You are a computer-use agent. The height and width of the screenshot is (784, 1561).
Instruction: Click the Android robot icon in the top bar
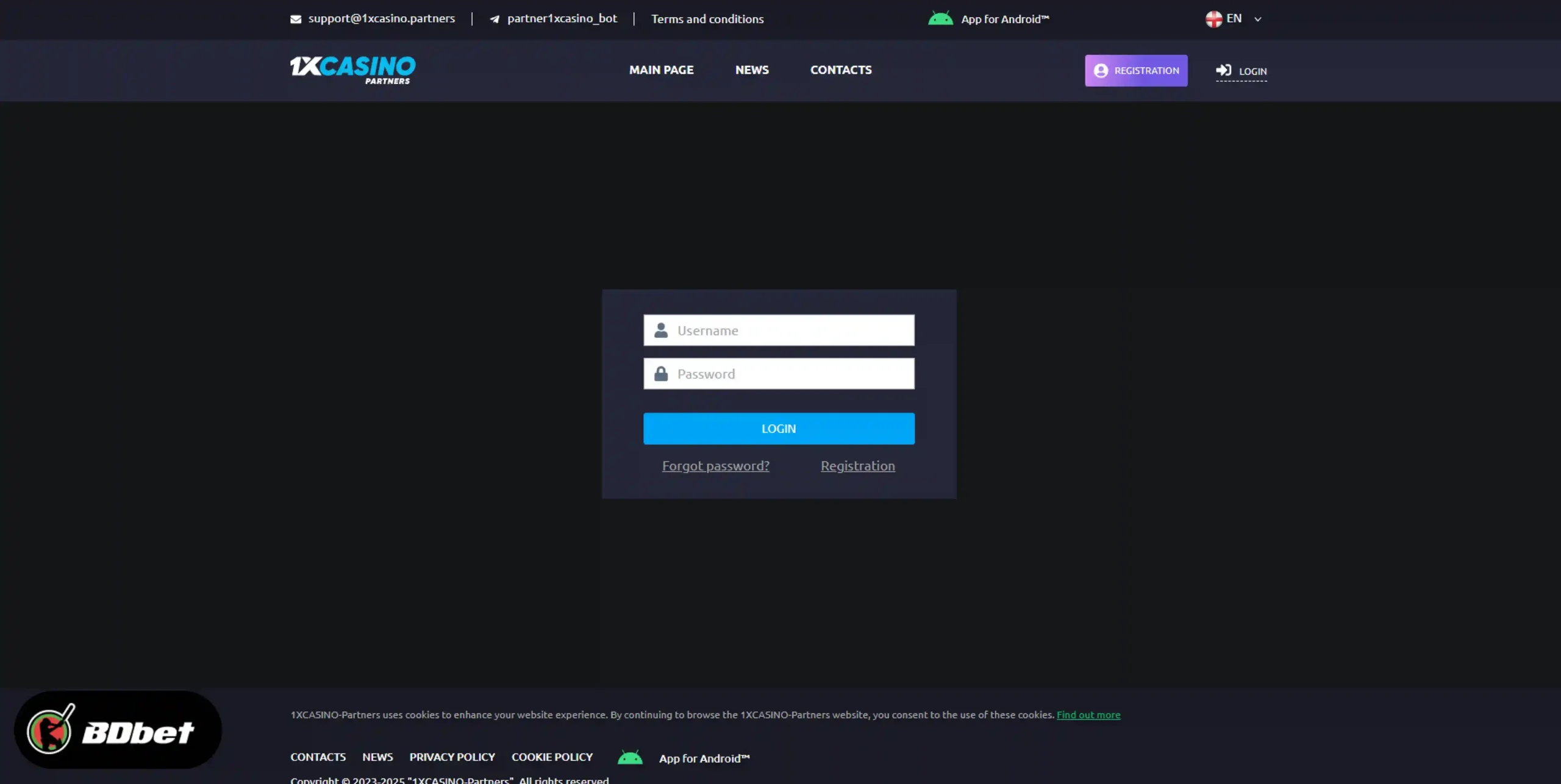(x=940, y=18)
